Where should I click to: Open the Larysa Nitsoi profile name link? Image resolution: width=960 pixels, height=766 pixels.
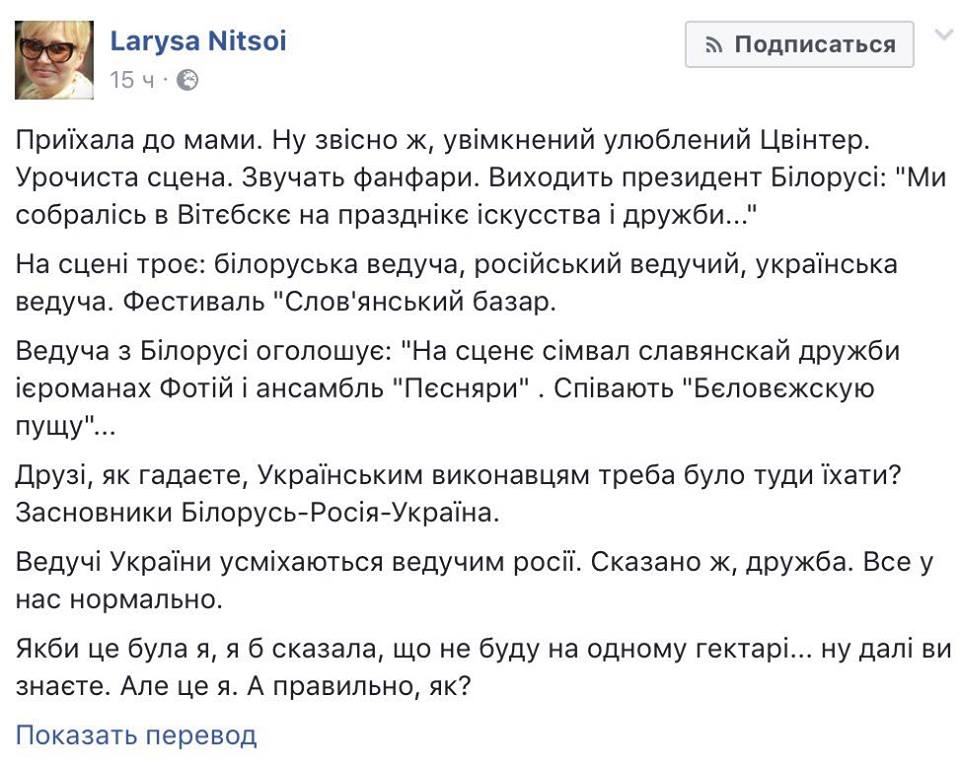(198, 41)
